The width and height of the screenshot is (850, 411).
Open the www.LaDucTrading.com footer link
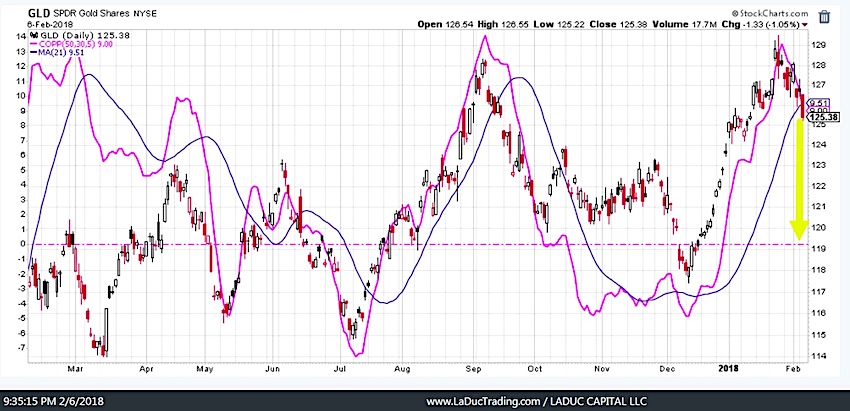pos(484,402)
